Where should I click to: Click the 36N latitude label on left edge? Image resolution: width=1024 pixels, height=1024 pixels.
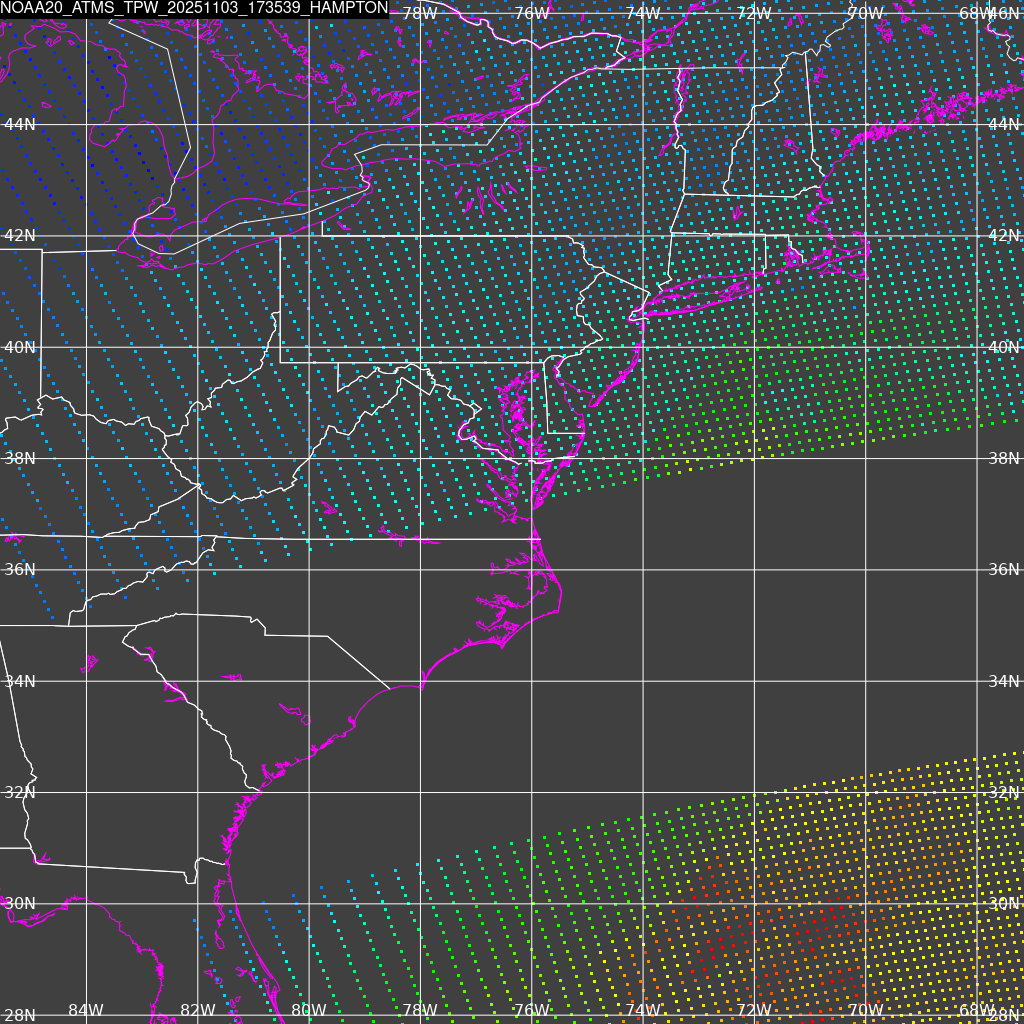(x=19, y=569)
